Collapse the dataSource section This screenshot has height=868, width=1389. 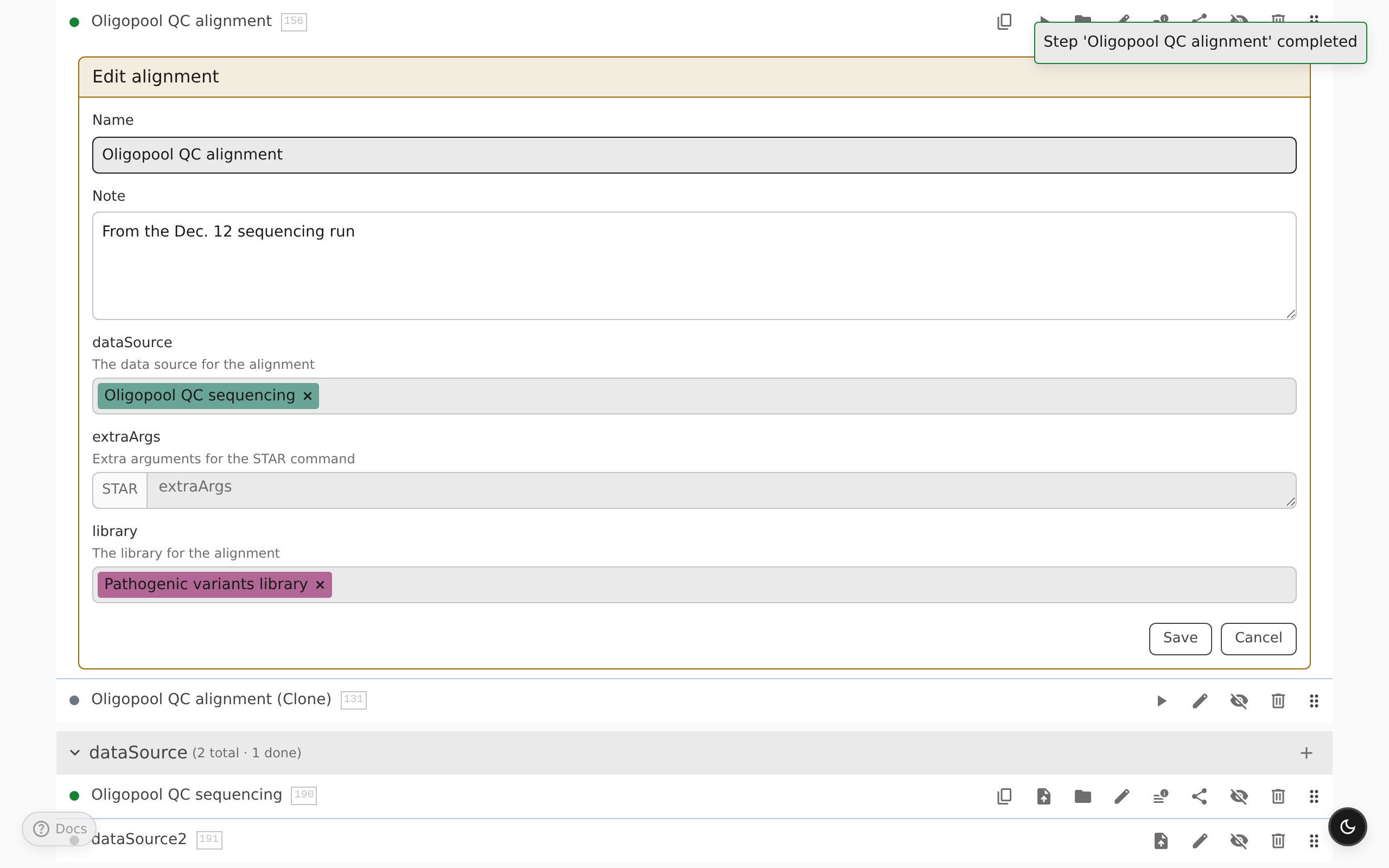[75, 752]
